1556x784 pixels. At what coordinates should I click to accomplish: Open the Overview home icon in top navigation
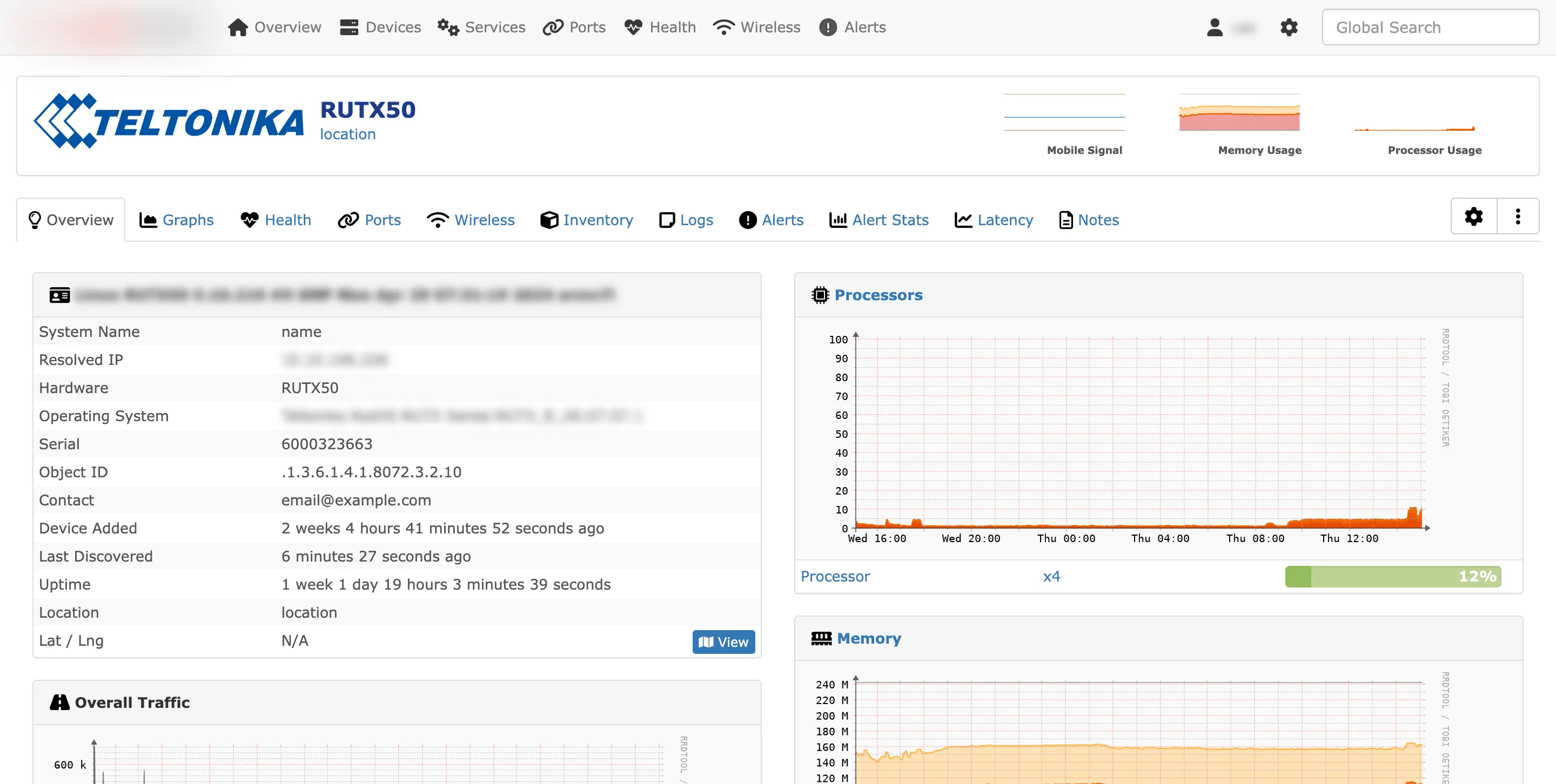(237, 27)
